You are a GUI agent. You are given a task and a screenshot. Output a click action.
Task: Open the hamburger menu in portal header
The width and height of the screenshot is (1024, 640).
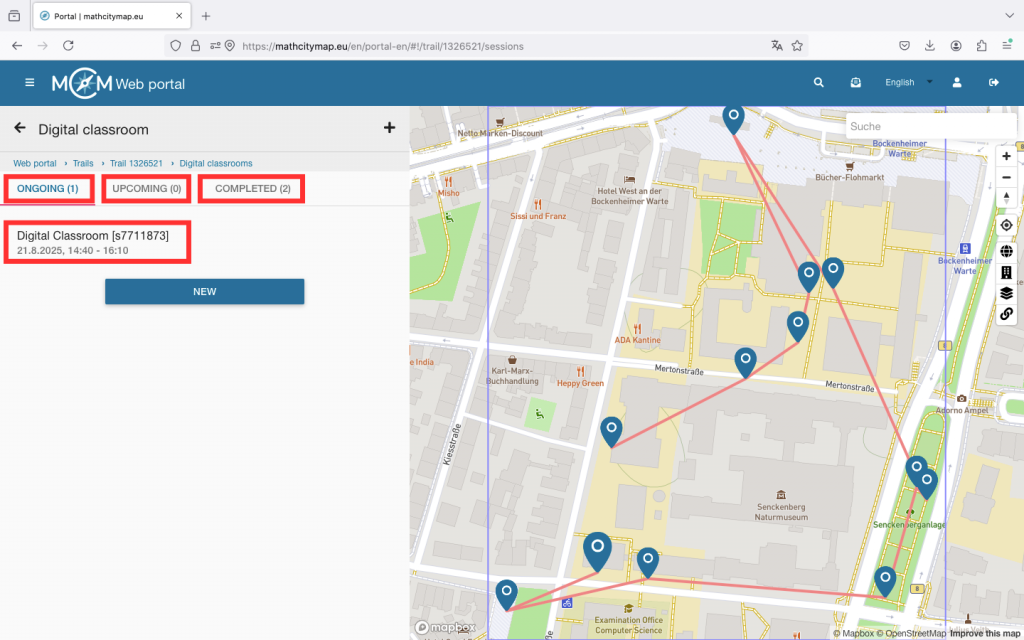tap(29, 83)
